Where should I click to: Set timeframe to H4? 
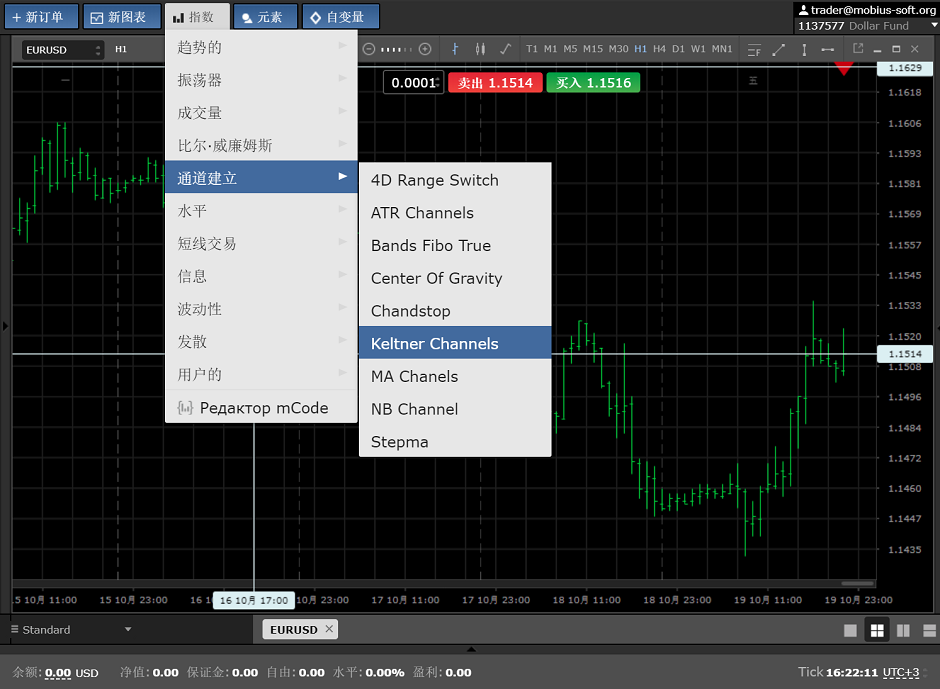pyautogui.click(x=659, y=49)
